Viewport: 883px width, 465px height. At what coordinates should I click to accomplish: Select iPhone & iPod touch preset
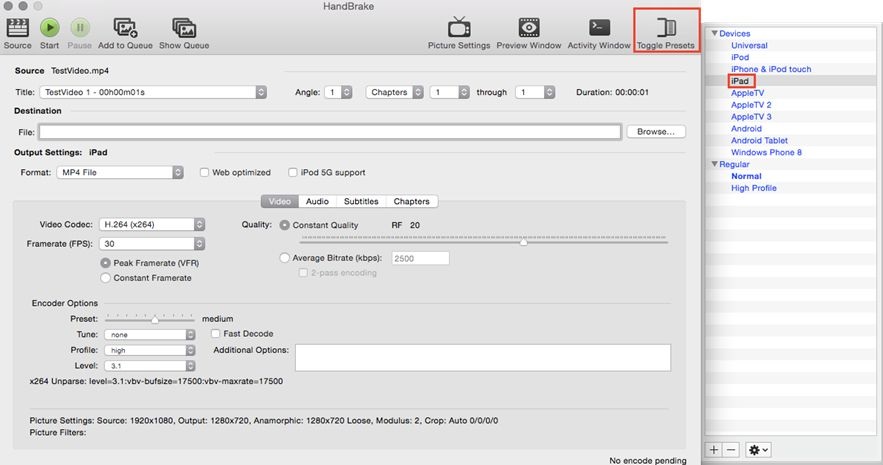pyautogui.click(x=771, y=69)
